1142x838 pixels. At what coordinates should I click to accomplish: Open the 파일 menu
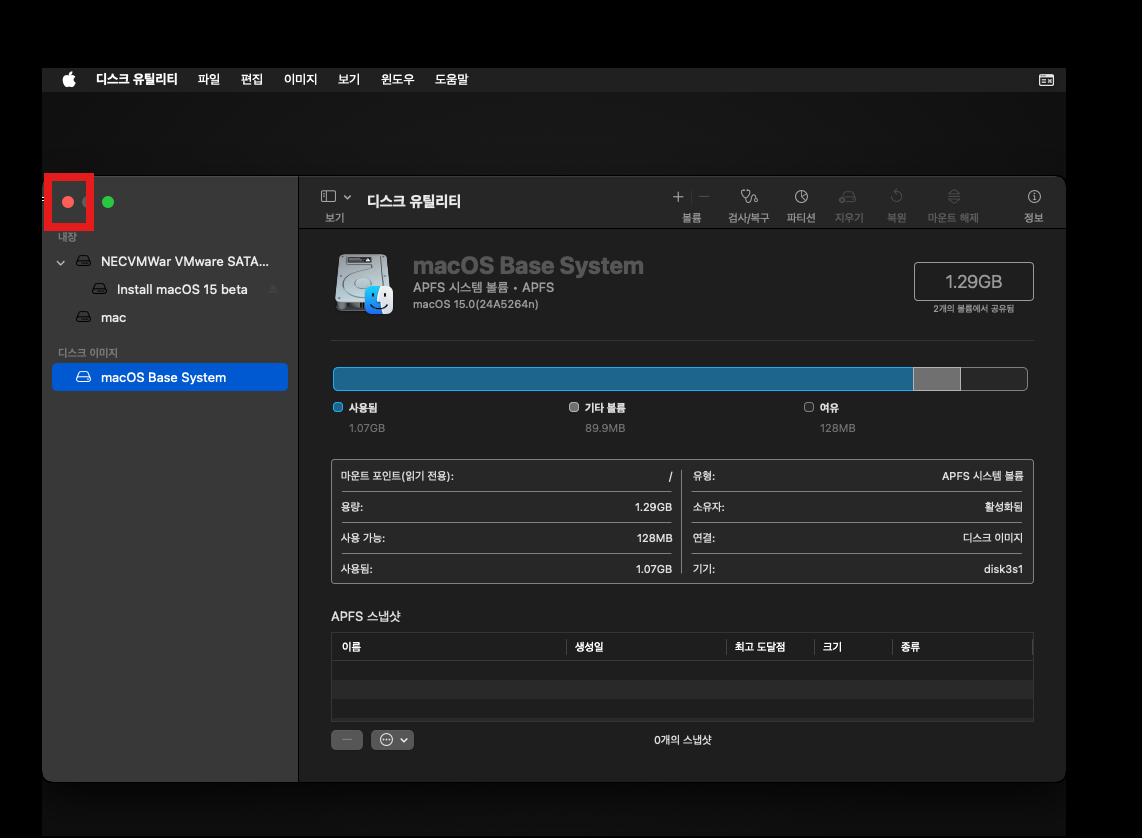pos(208,79)
